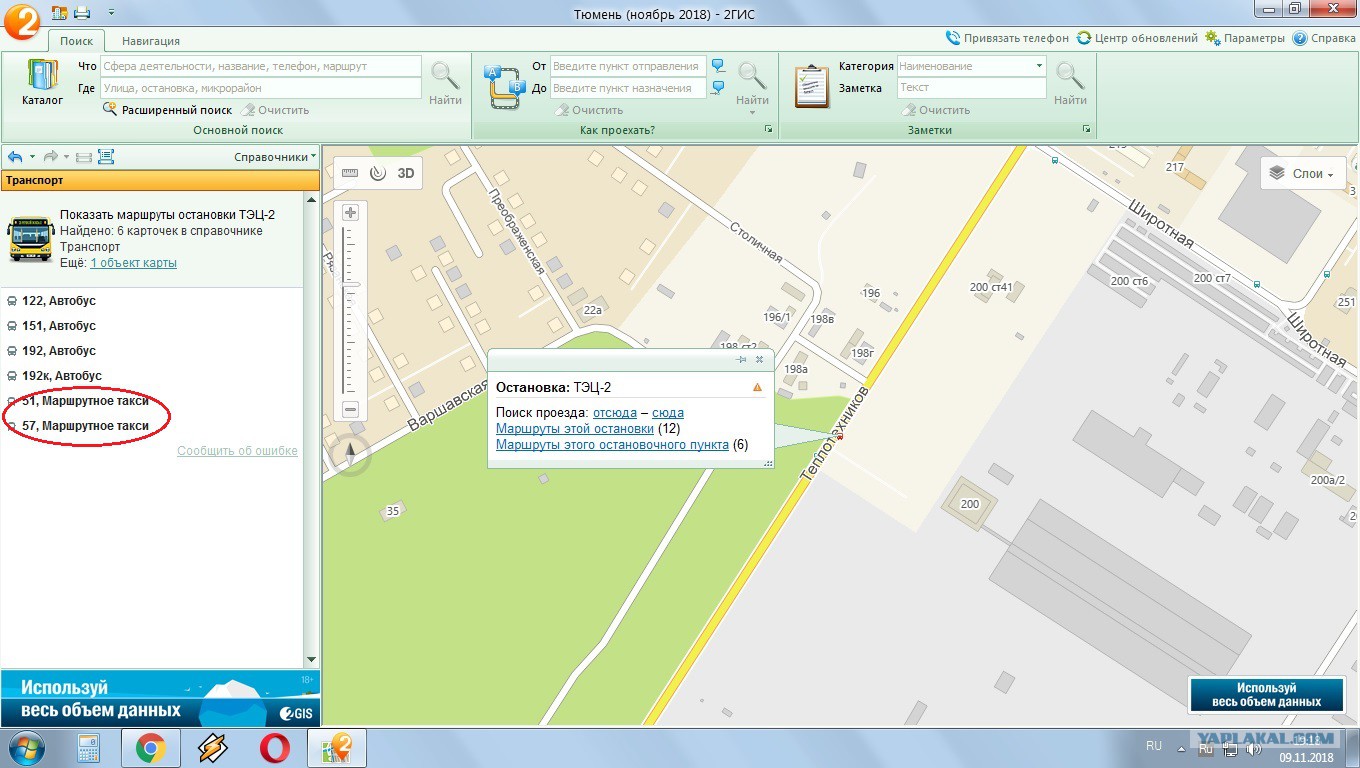Open the back history dropdown arrow
This screenshot has width=1360, height=768.
pos(32,157)
